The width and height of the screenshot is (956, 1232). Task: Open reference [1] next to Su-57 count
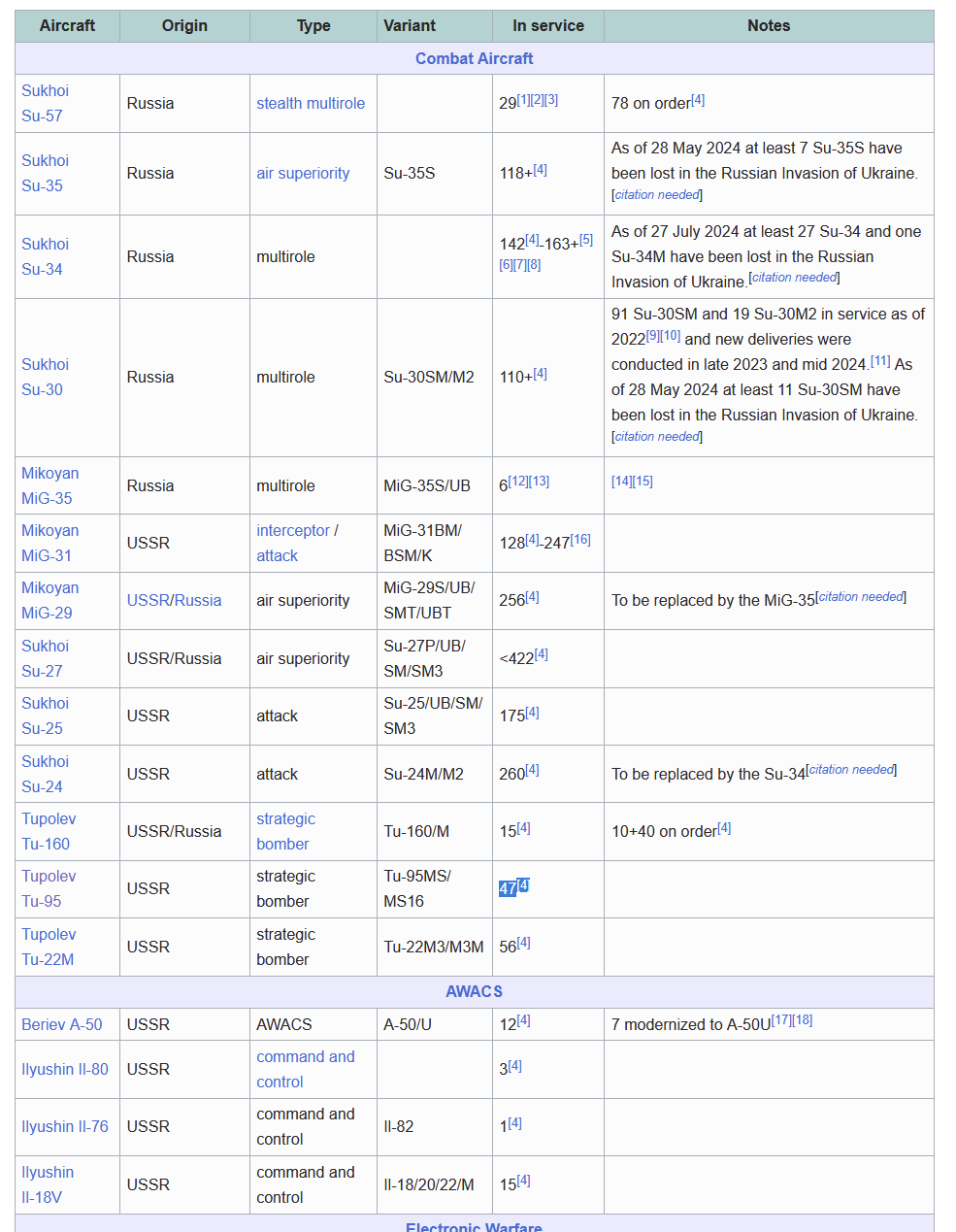[x=523, y=100]
